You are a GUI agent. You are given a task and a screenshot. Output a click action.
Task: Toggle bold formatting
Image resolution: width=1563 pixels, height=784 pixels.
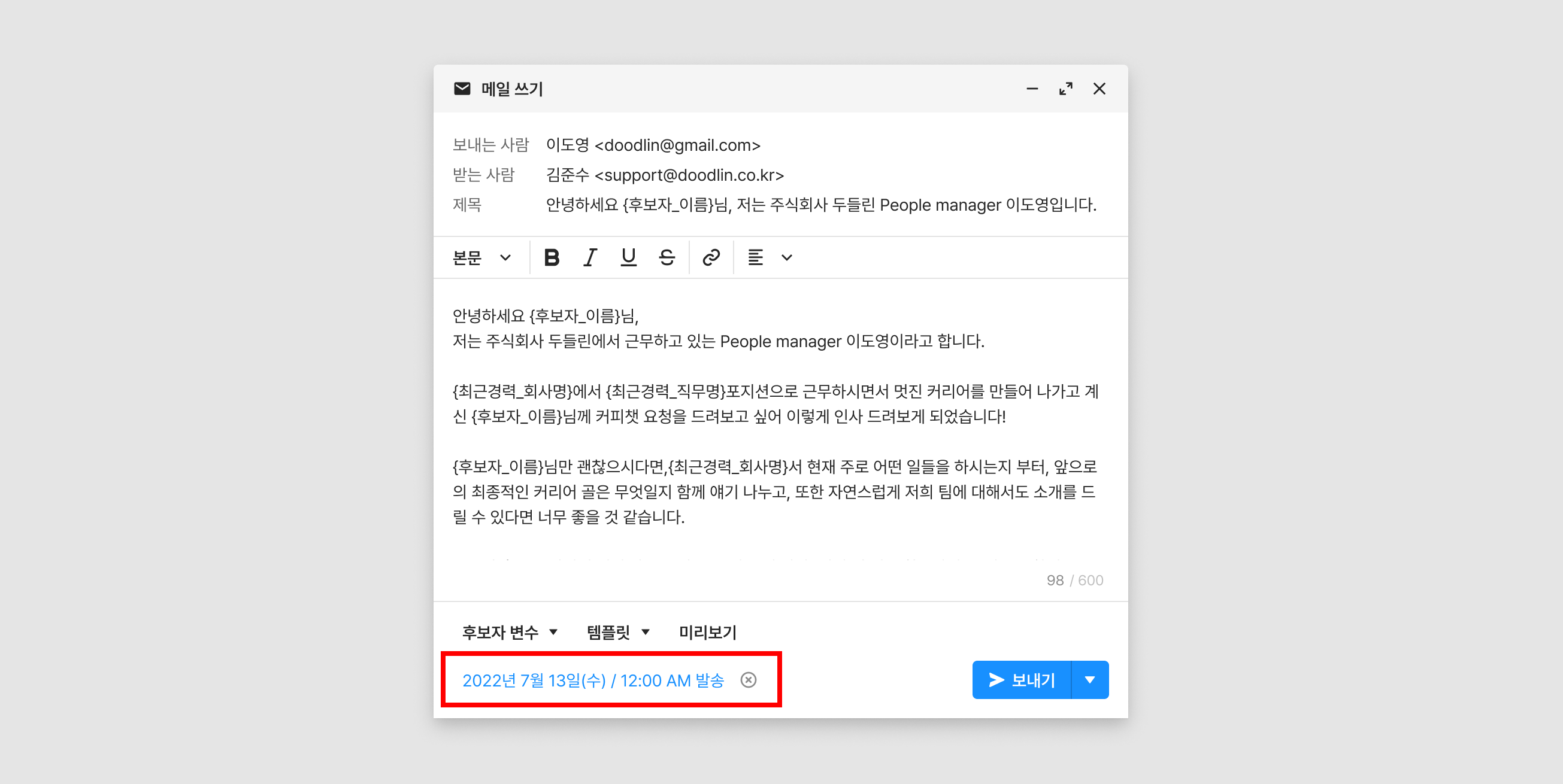[x=551, y=258]
